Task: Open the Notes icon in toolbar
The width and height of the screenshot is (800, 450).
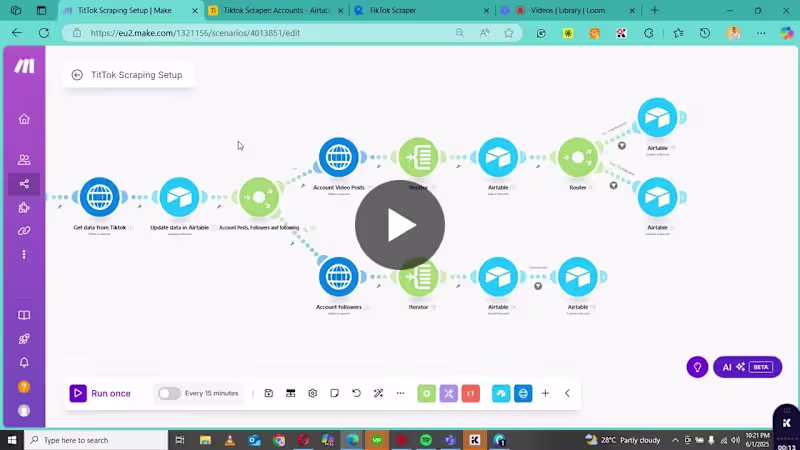Action: tap(334, 393)
